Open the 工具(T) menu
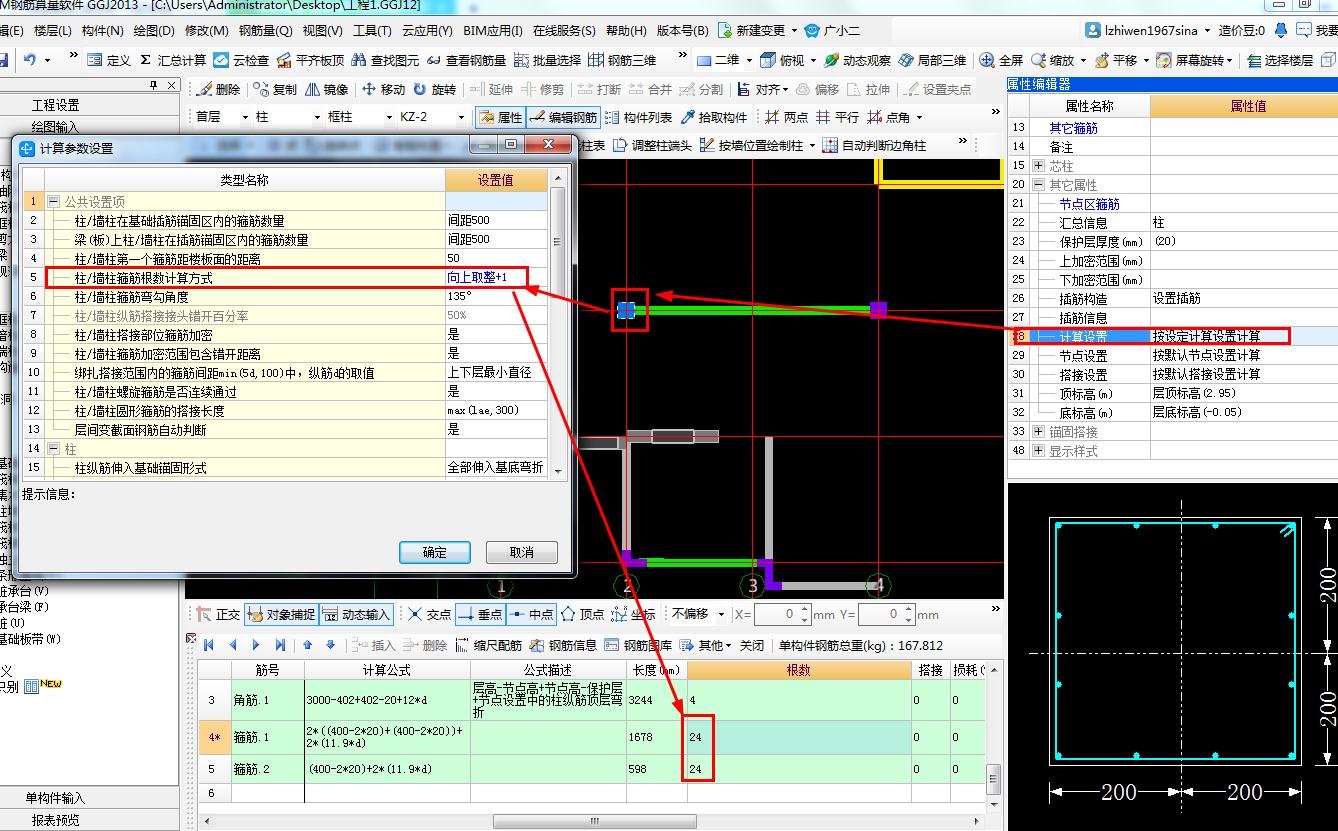The image size is (1338, 831). pyautogui.click(x=373, y=31)
